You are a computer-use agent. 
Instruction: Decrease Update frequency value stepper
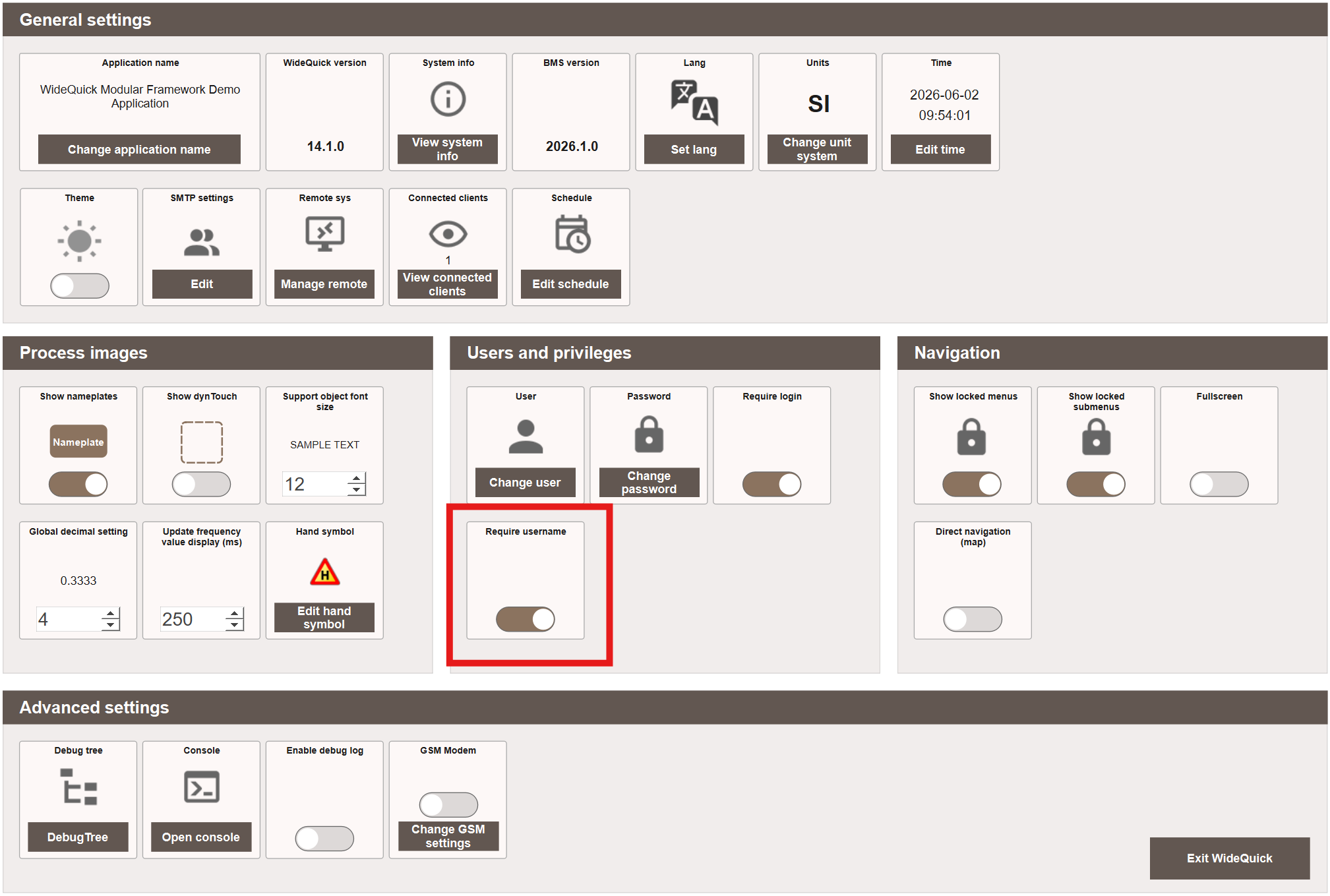coord(234,625)
